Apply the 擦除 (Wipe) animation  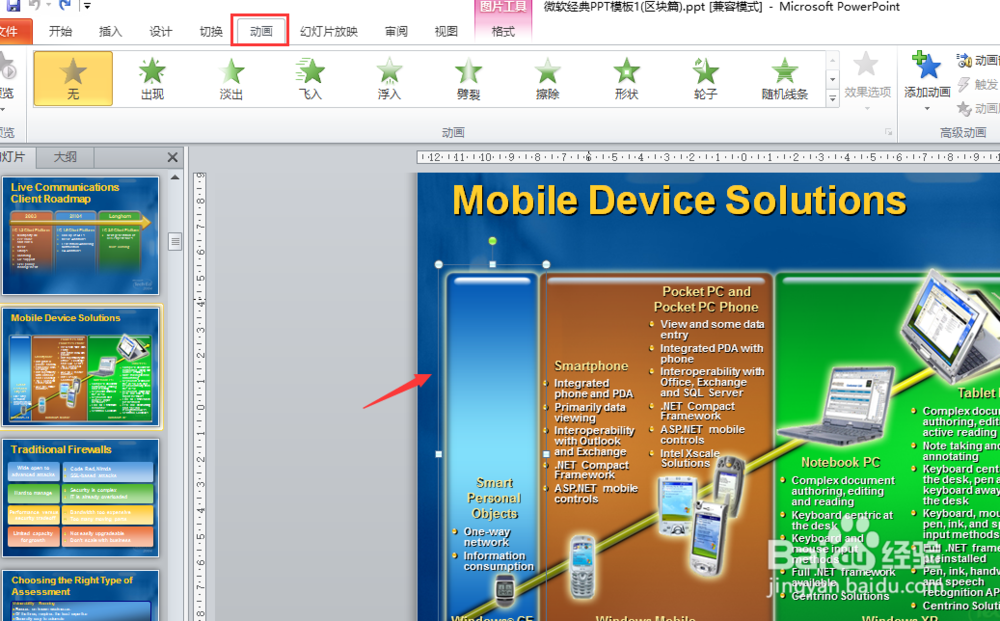point(547,78)
